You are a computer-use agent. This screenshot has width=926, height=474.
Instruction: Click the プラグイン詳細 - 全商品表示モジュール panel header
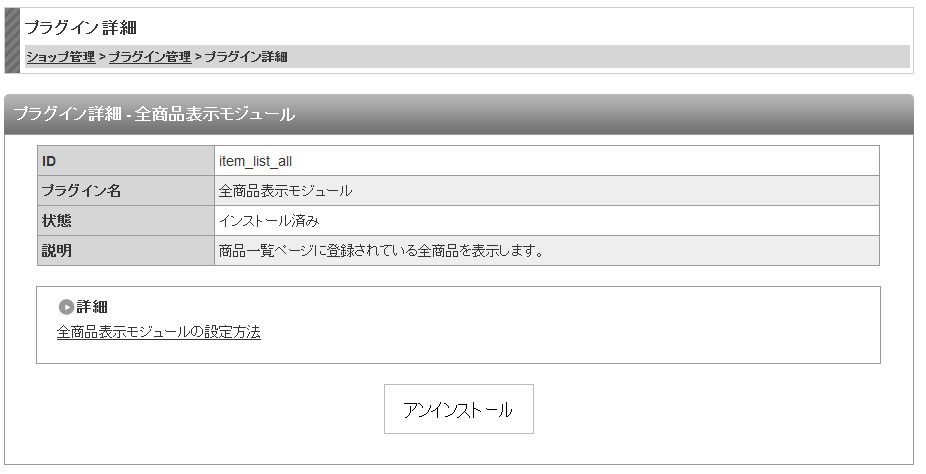459,114
